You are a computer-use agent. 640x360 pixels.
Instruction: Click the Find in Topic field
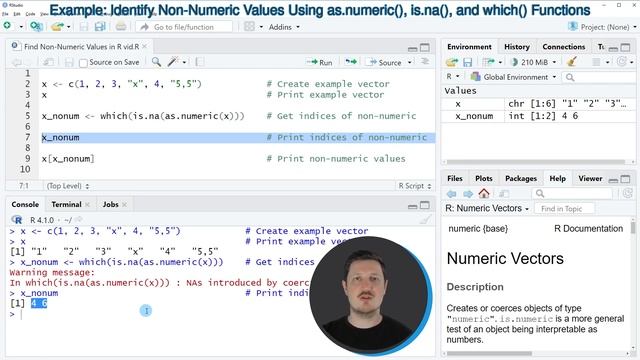point(564,209)
